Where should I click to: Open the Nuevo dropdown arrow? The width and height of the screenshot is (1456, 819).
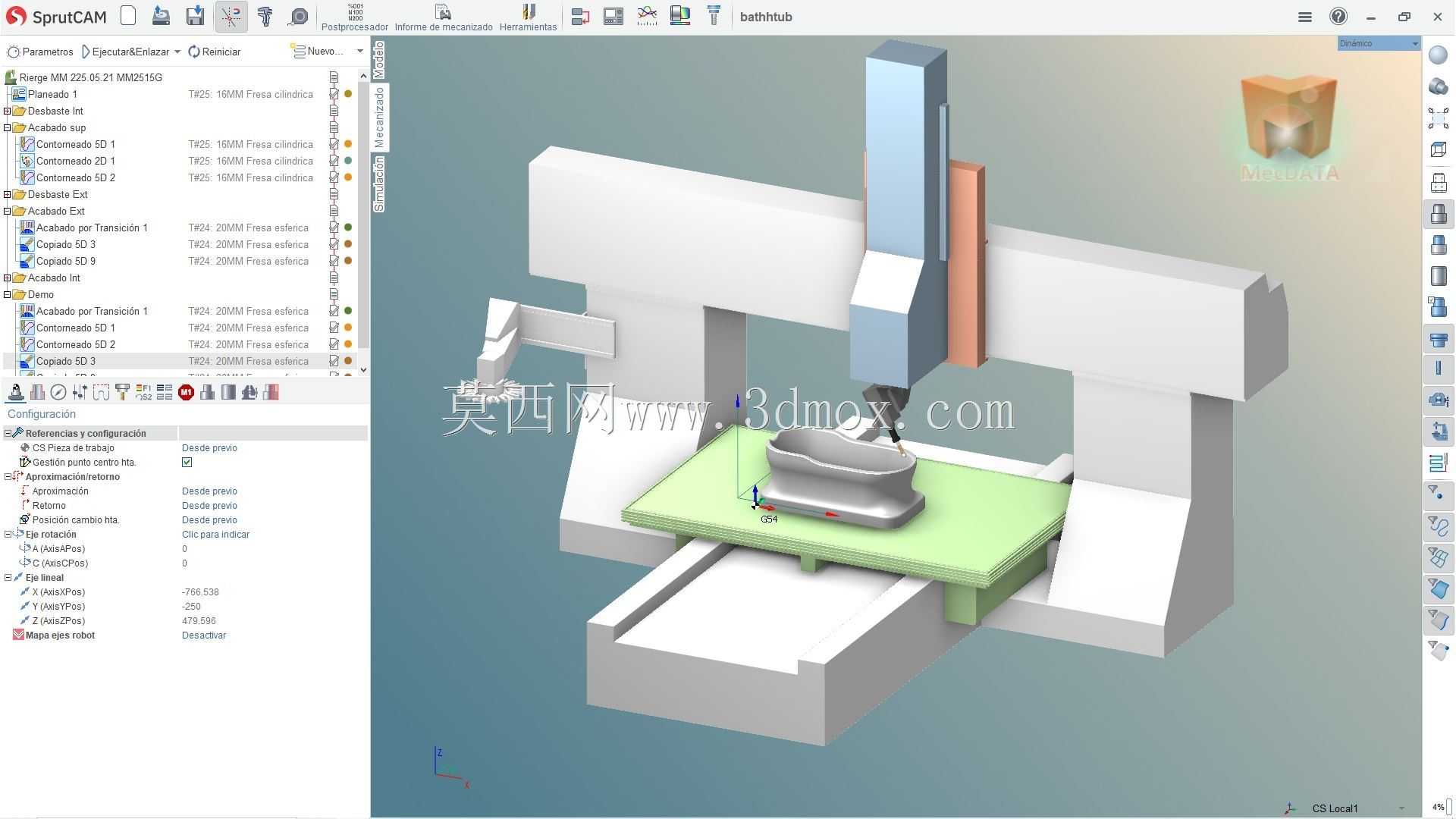[360, 52]
